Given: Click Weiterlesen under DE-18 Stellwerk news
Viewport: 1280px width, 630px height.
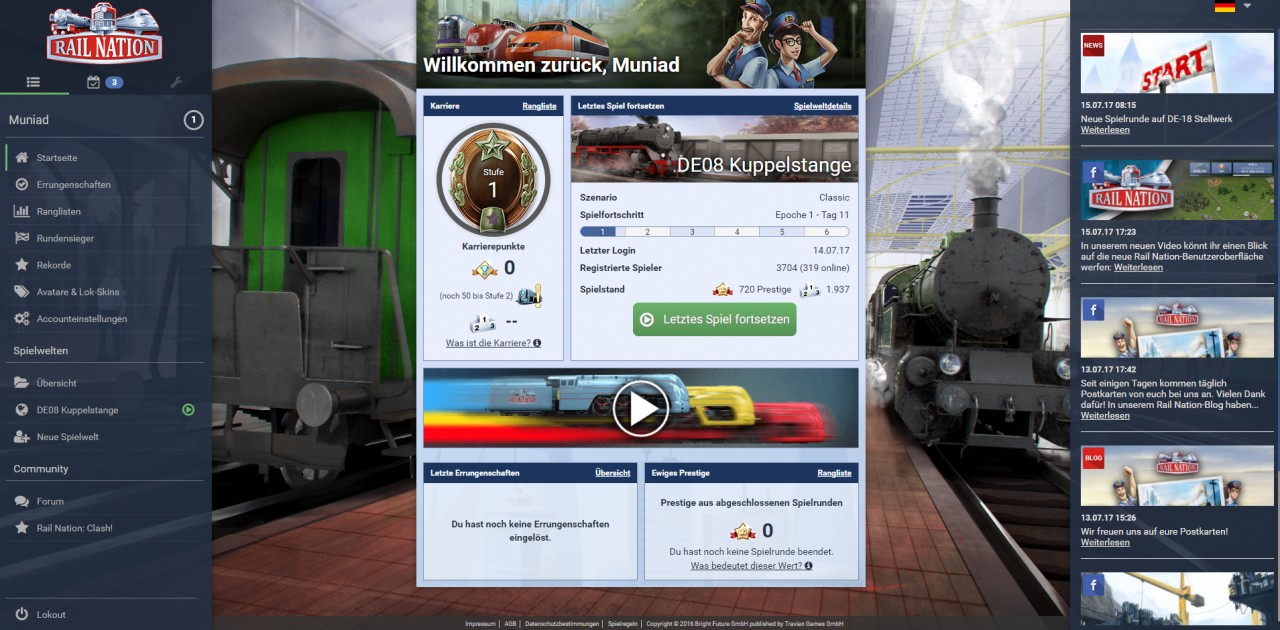Looking at the screenshot, I should coord(1105,130).
